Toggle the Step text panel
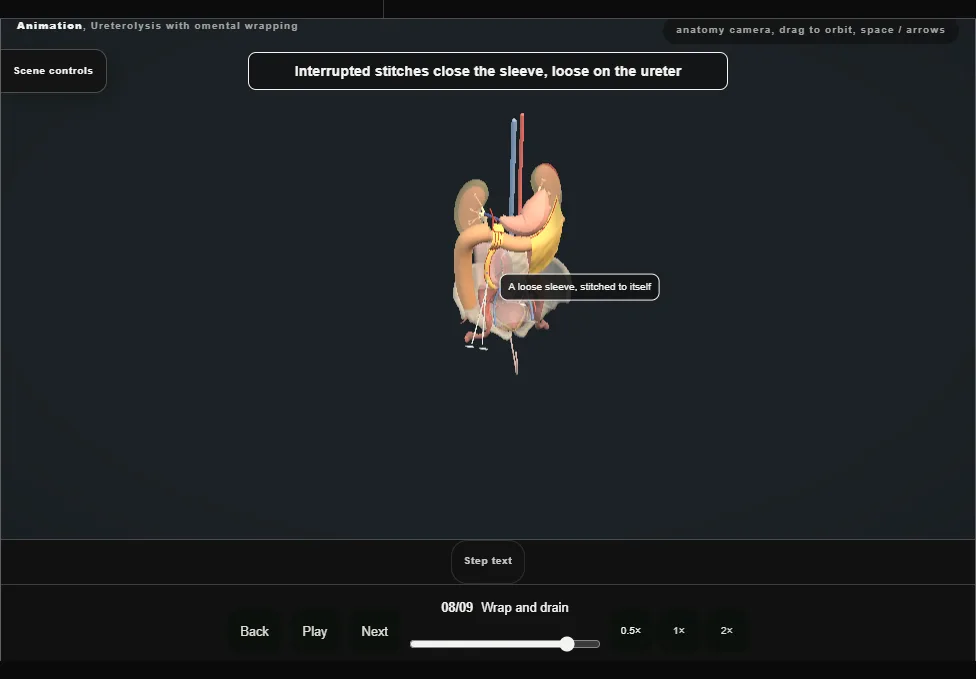The image size is (976, 679). coord(488,561)
